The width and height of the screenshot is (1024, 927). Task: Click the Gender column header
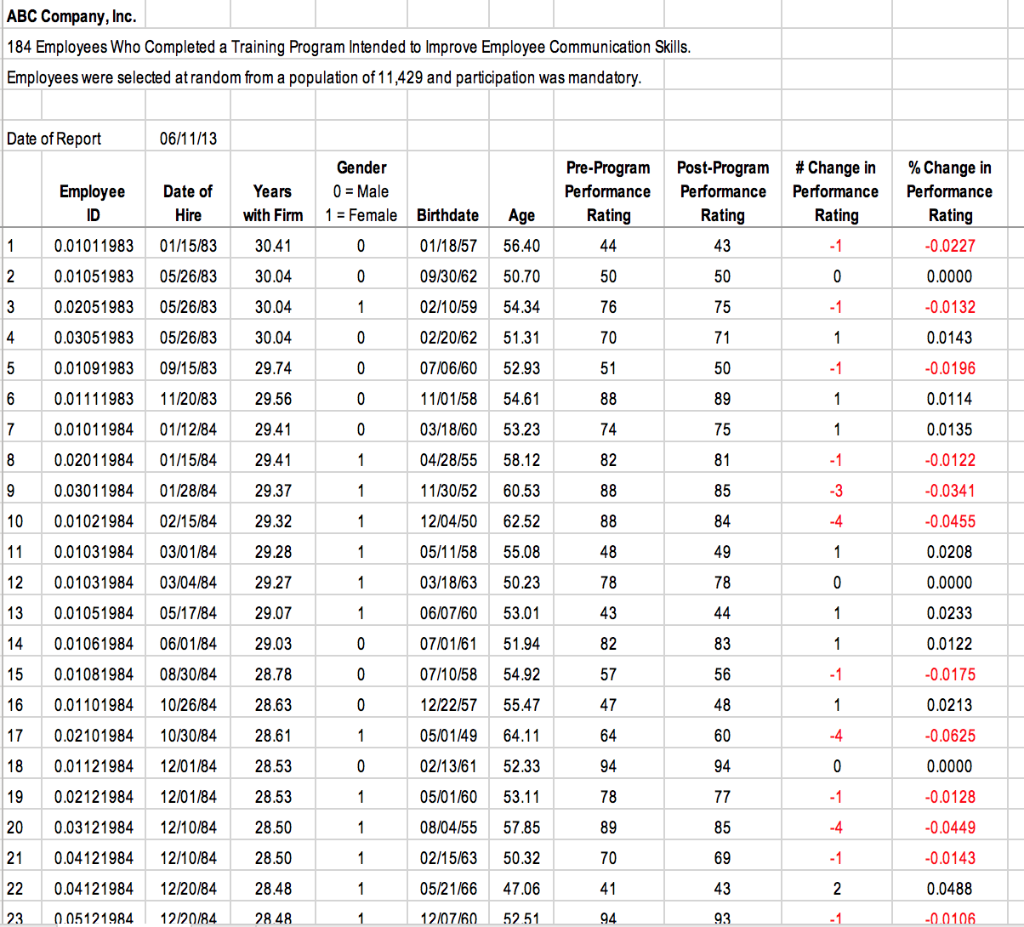pyautogui.click(x=361, y=191)
